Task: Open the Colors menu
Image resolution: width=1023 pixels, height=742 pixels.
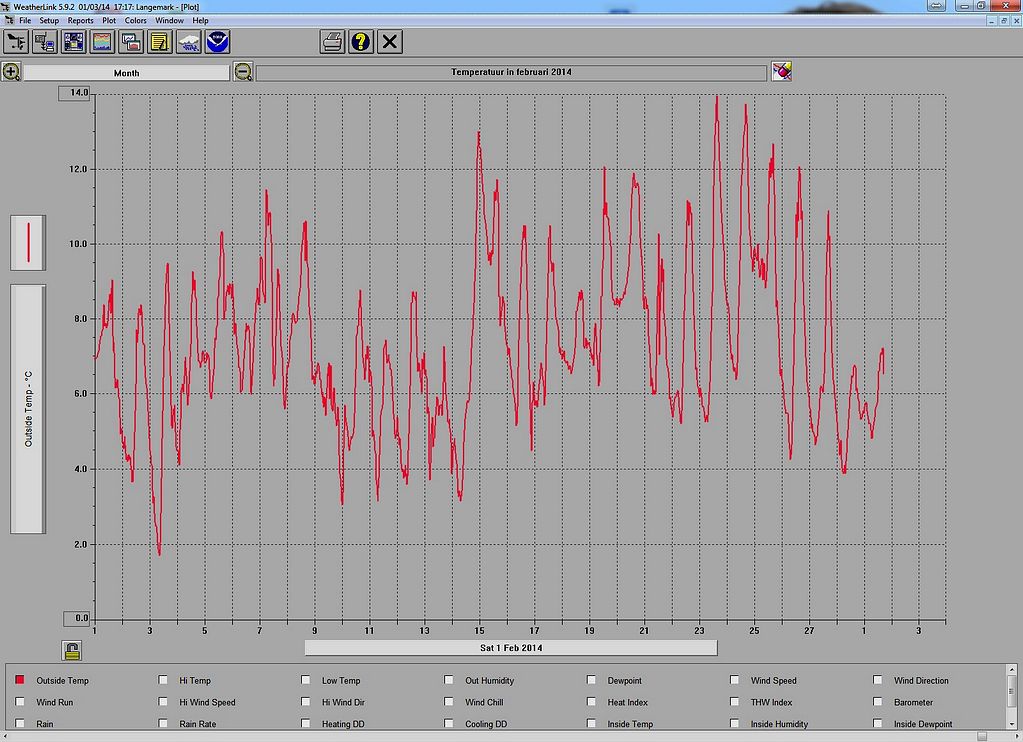Action: point(136,20)
